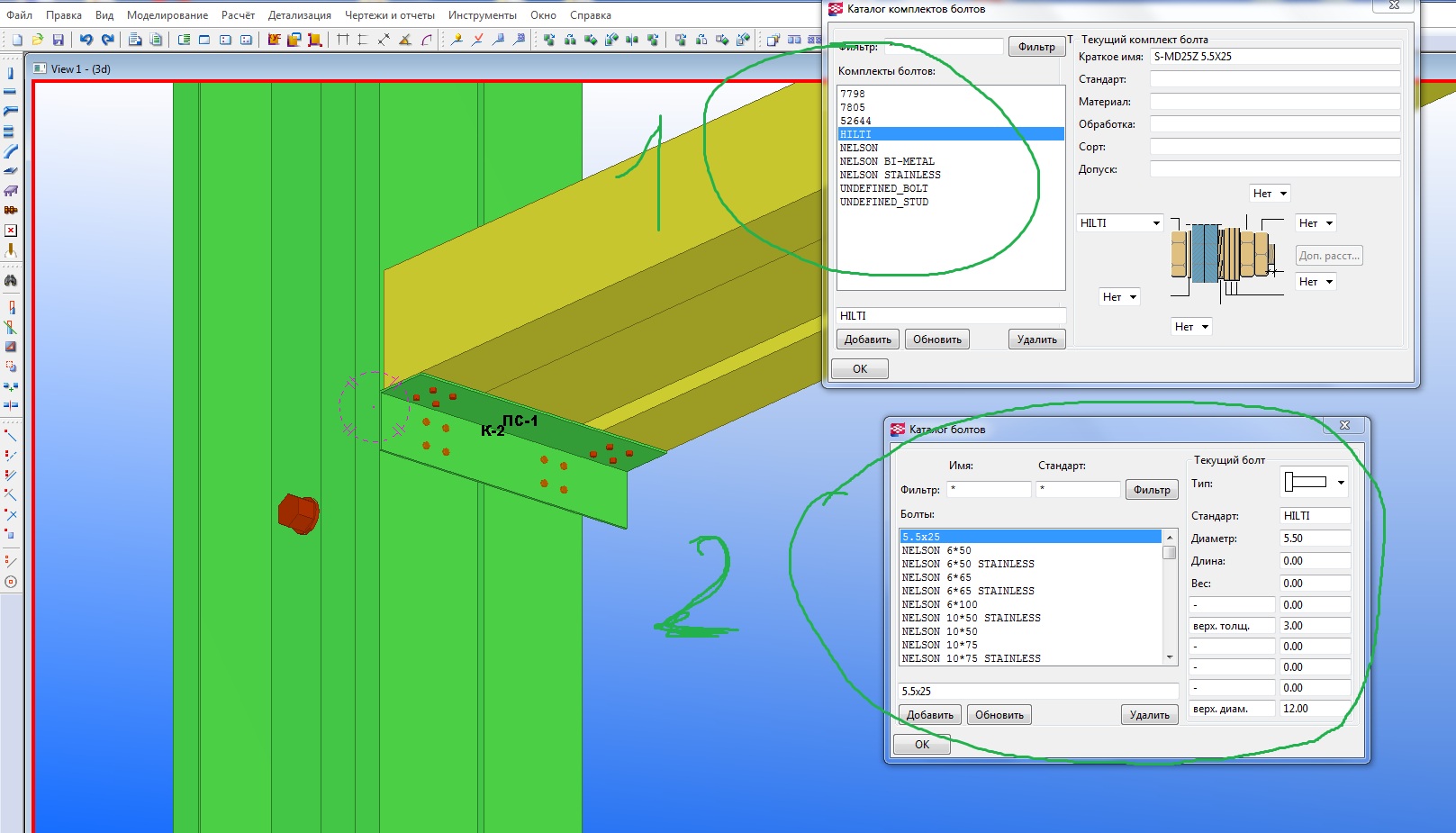Open the Чертежи и отчеты menu
Viewport: 1456px width, 833px height.
389,15
